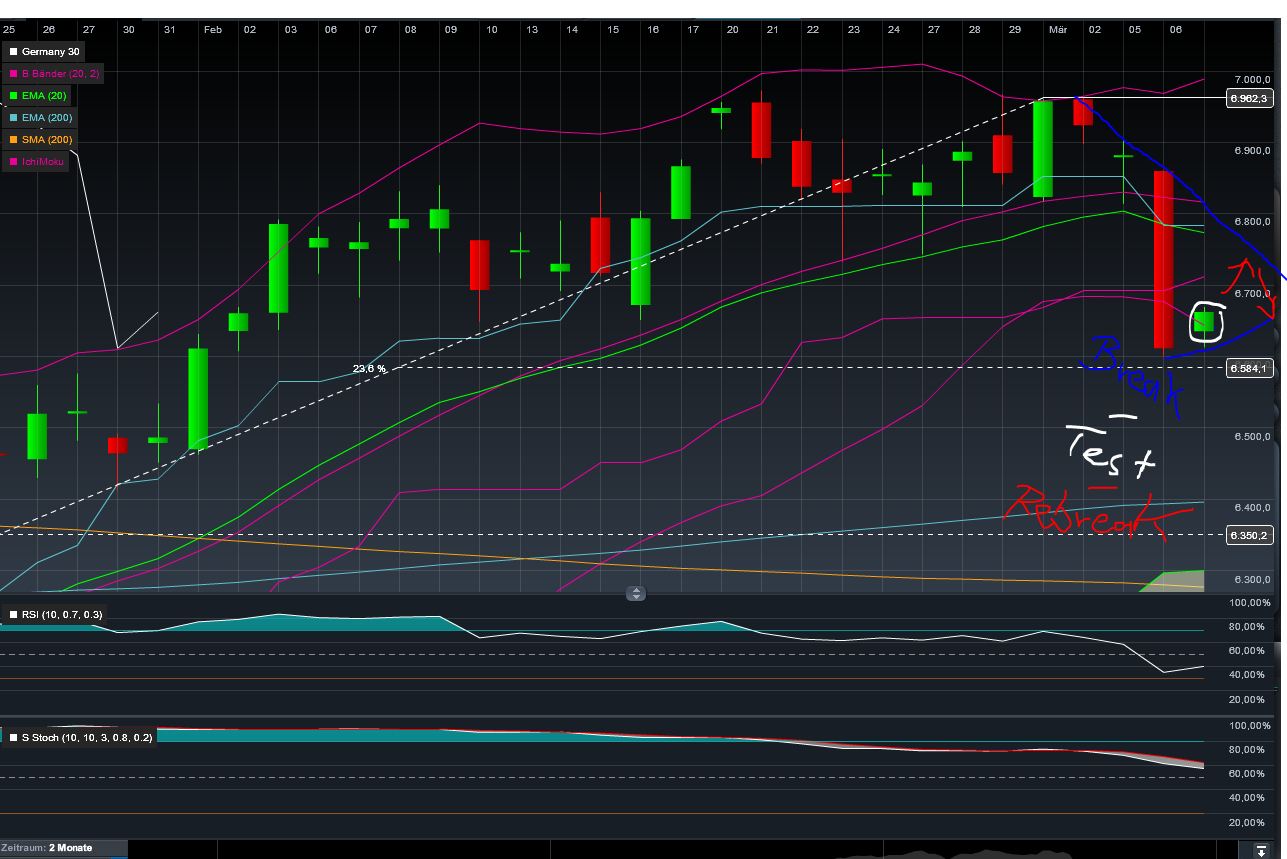1287x859 pixels.
Task: Expand the chart panel divider arrow
Action: tap(636, 593)
